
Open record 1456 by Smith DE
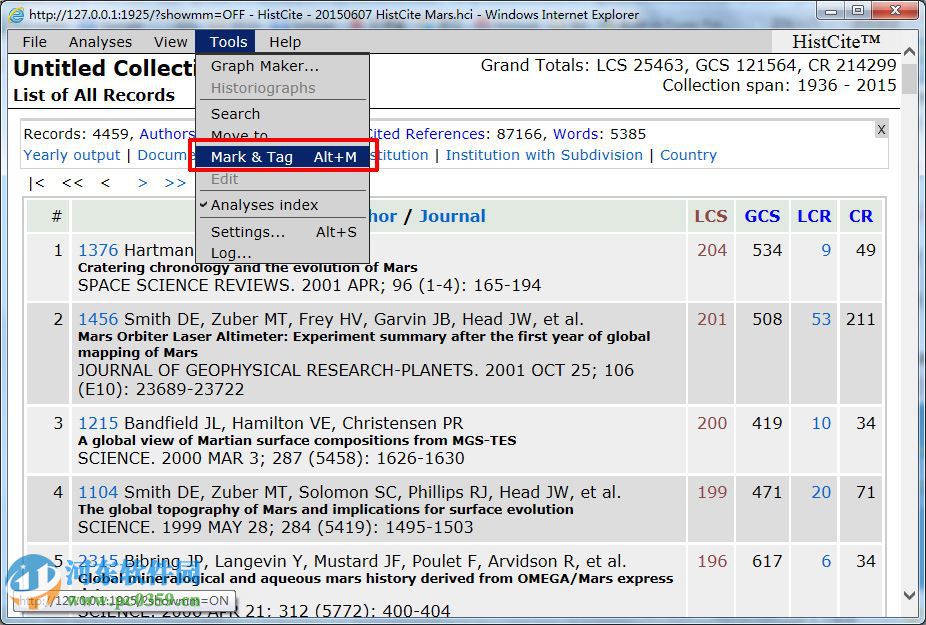point(98,319)
